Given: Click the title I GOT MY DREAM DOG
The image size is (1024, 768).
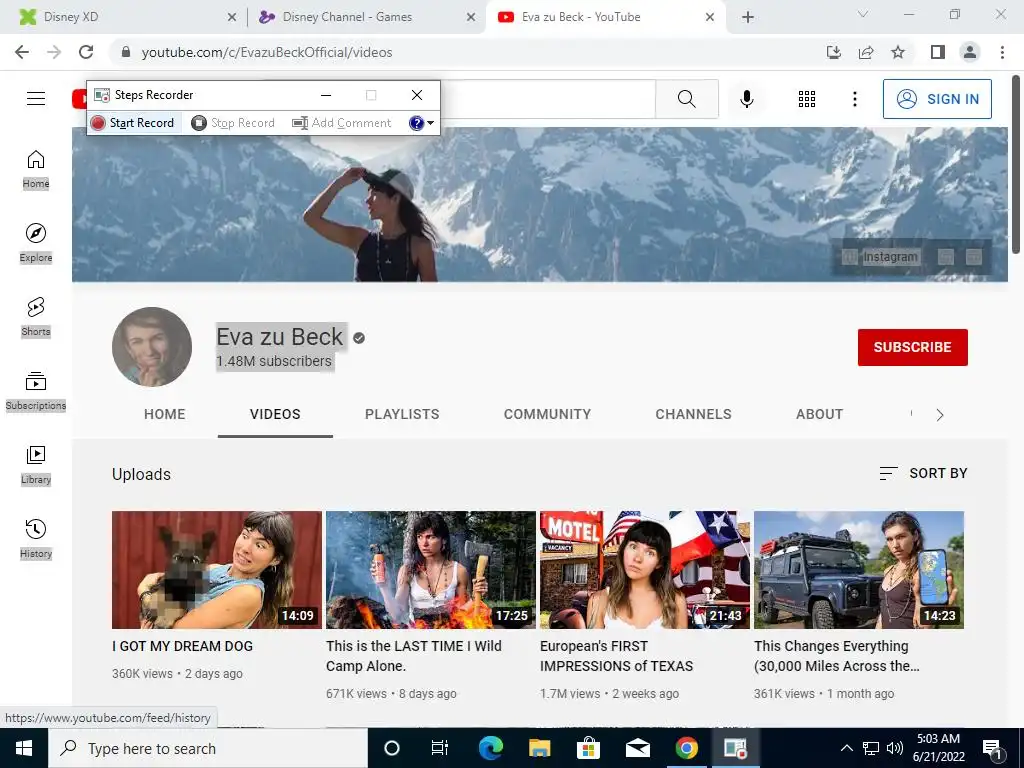Looking at the screenshot, I should (x=182, y=646).
